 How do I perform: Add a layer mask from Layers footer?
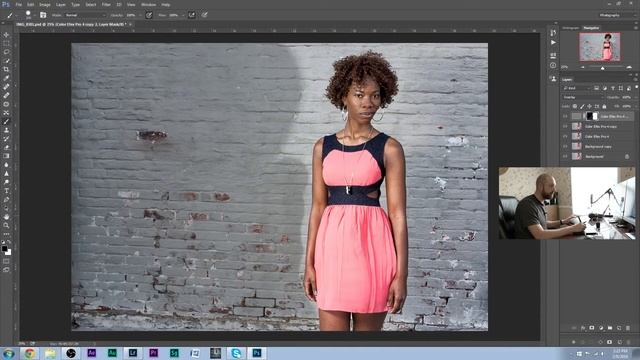coord(592,328)
